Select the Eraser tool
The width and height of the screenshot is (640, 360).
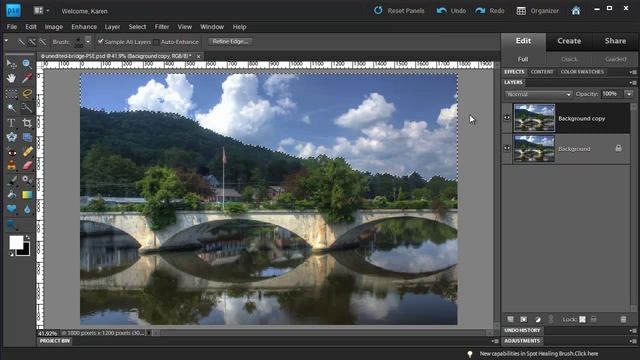[27, 166]
